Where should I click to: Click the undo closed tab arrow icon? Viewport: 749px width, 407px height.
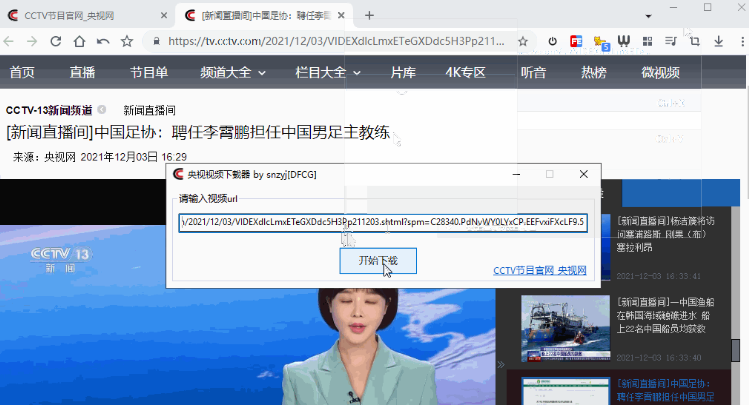point(103,42)
